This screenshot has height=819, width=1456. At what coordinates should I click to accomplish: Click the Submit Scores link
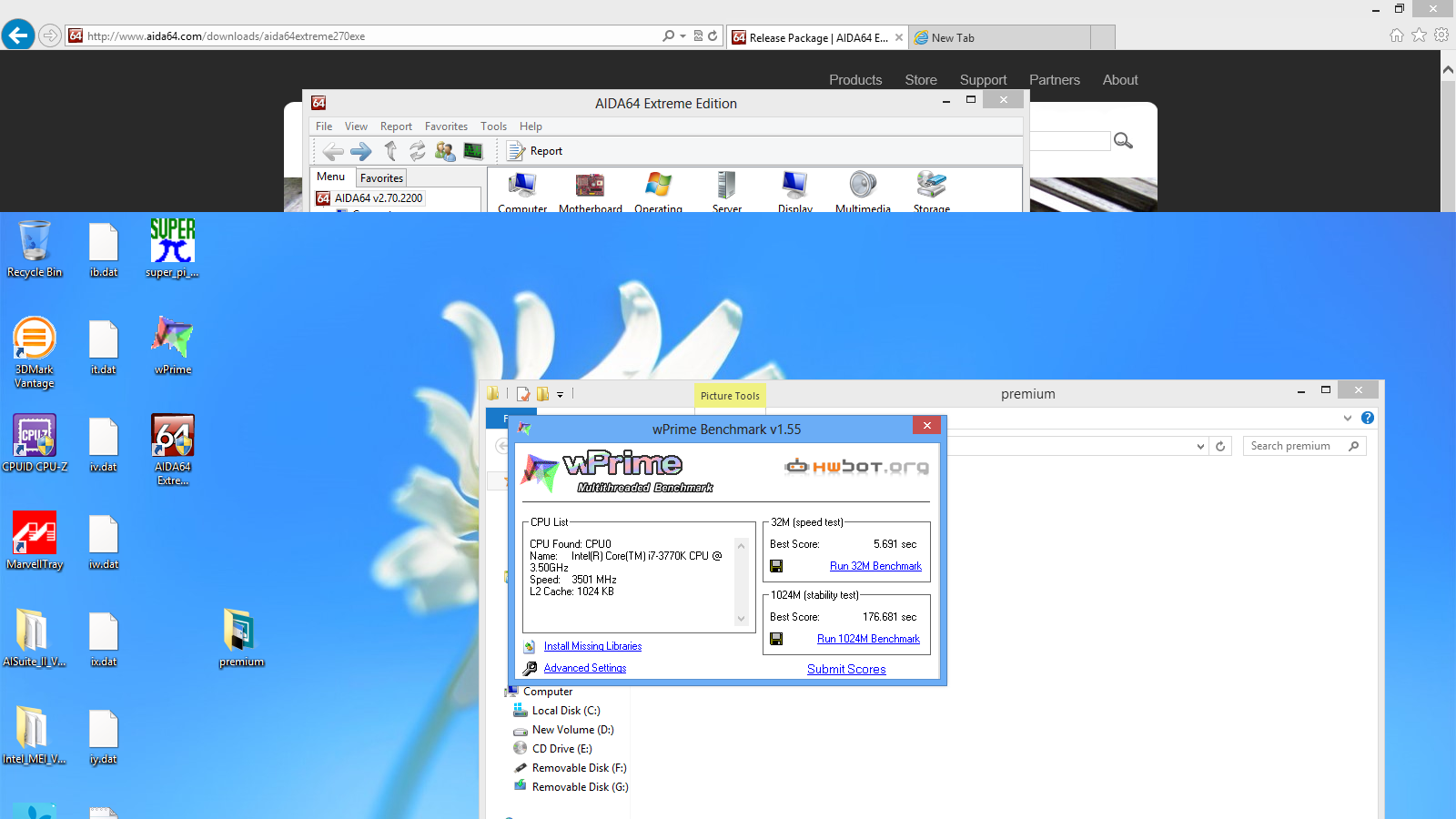point(846,669)
